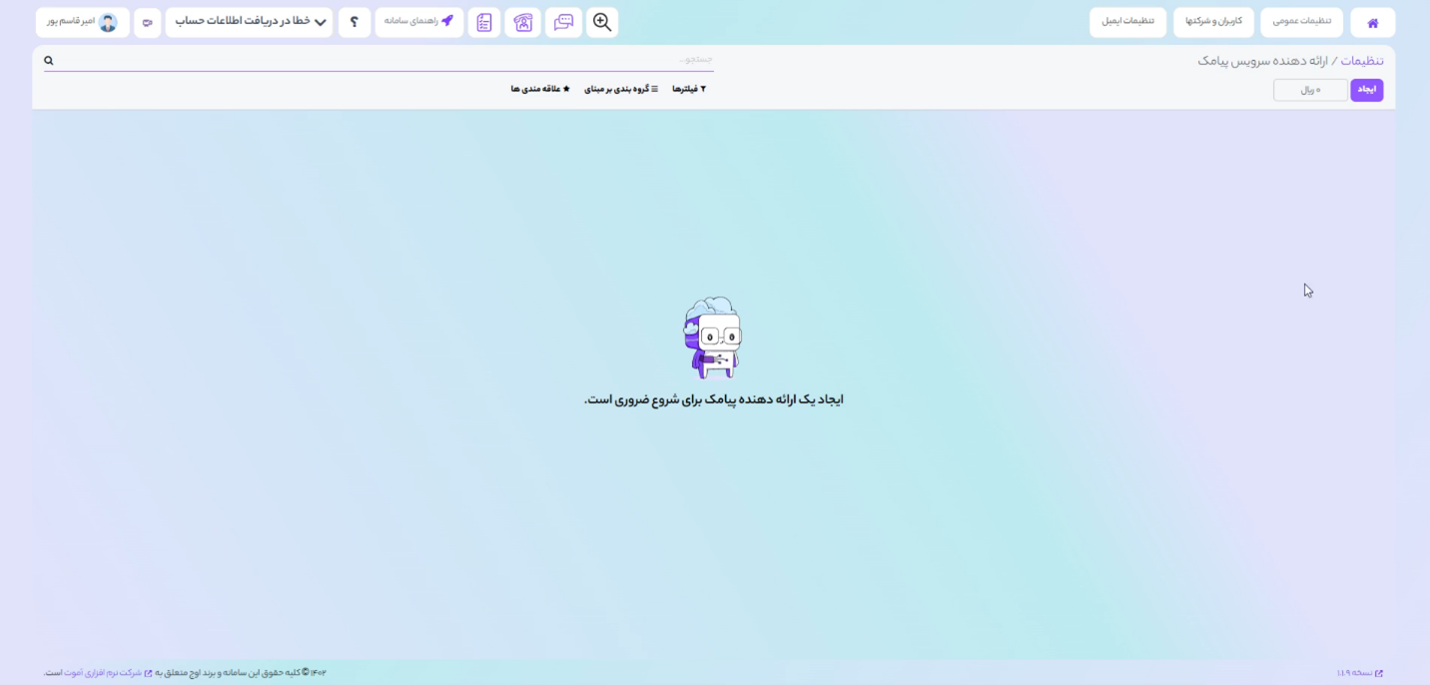Screen dimensions: 1430x685
Task: Open کاربران و شرکتها menu item
Action: point(1213,21)
